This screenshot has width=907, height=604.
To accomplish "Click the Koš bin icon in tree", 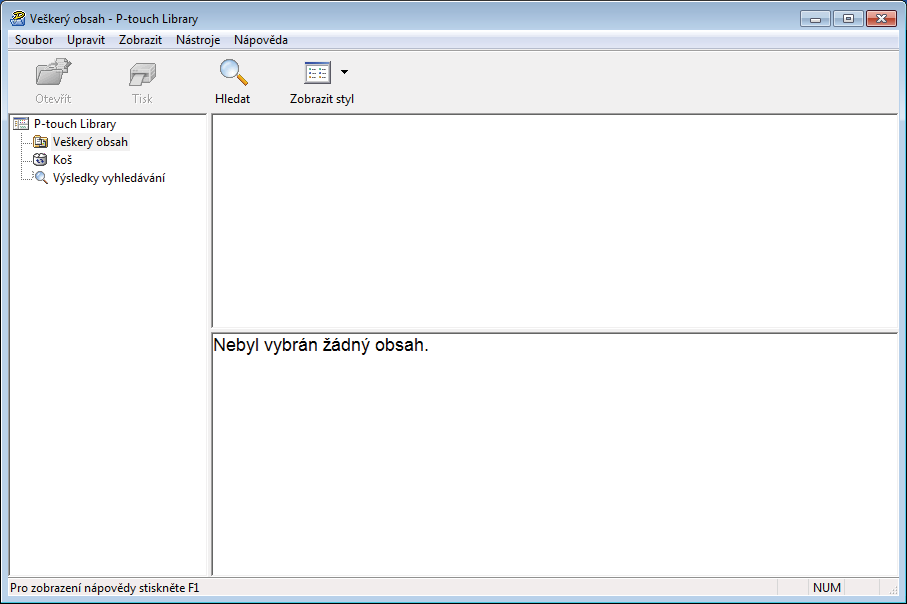I will click(40, 160).
